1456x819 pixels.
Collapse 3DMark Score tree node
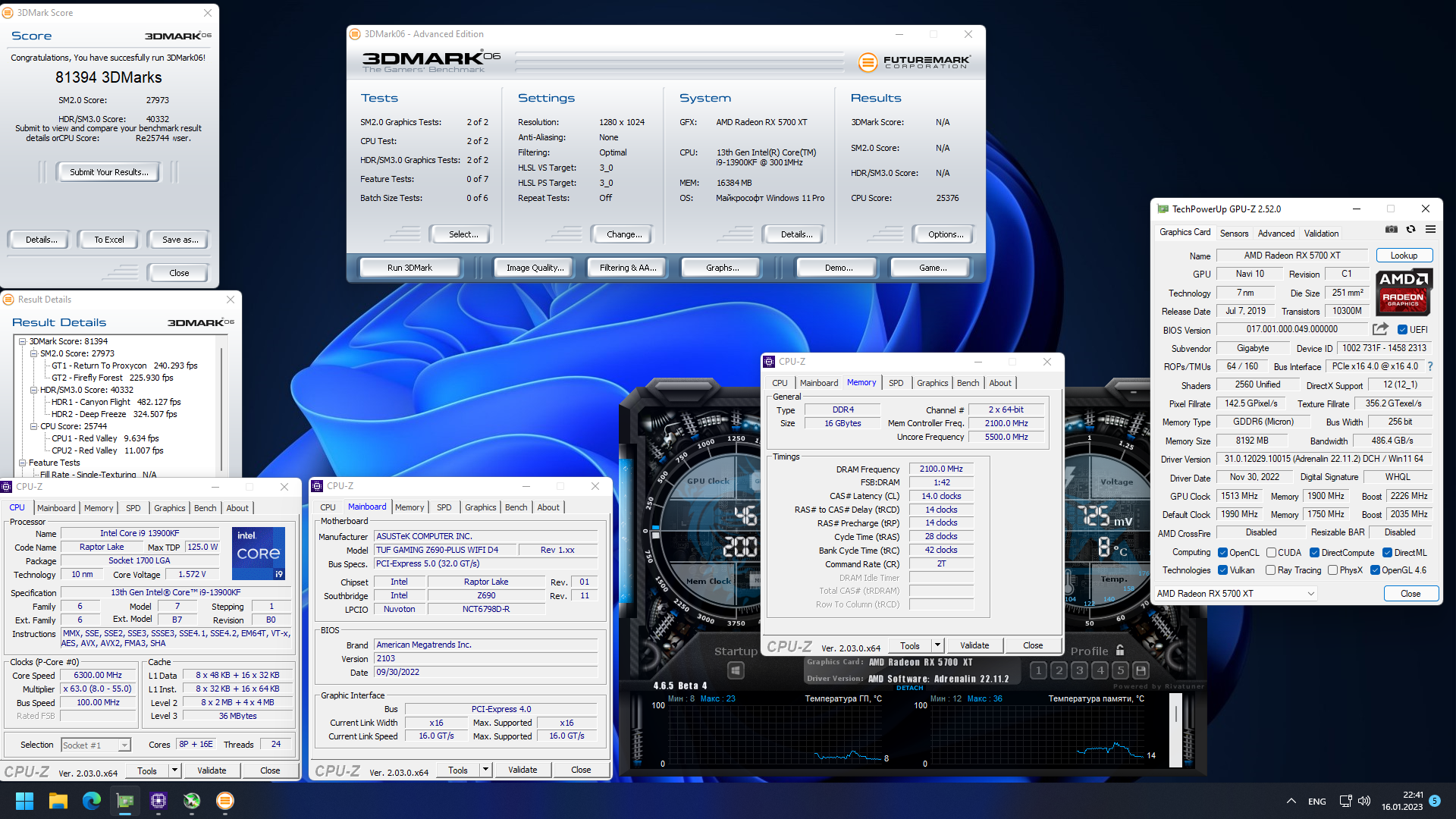pos(22,341)
